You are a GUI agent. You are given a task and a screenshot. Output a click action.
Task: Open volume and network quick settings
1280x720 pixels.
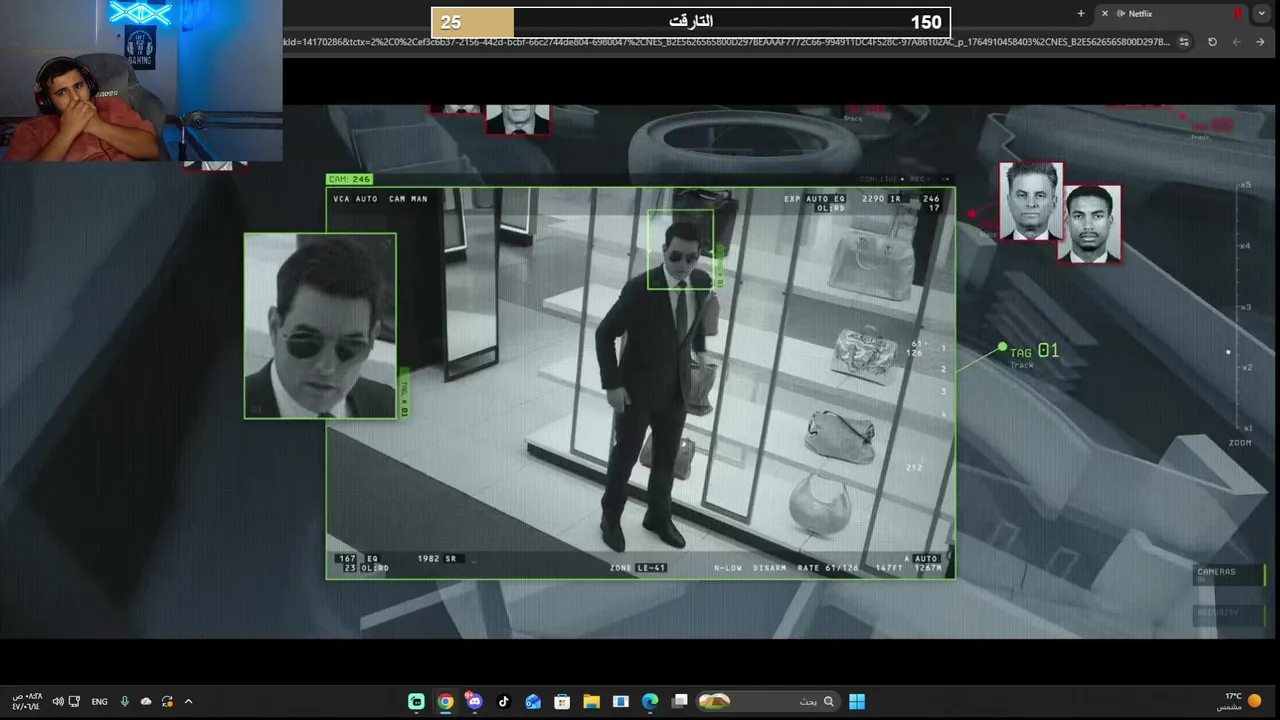[65, 701]
